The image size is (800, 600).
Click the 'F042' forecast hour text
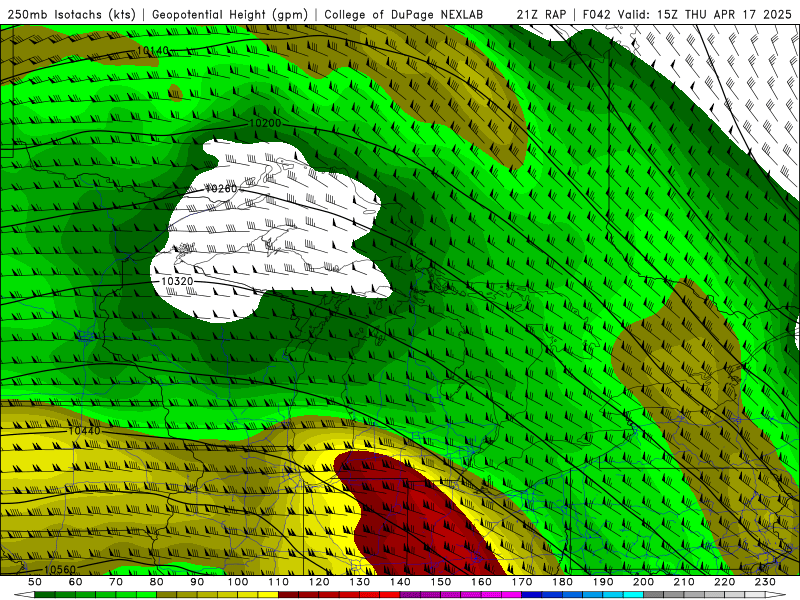click(x=596, y=14)
